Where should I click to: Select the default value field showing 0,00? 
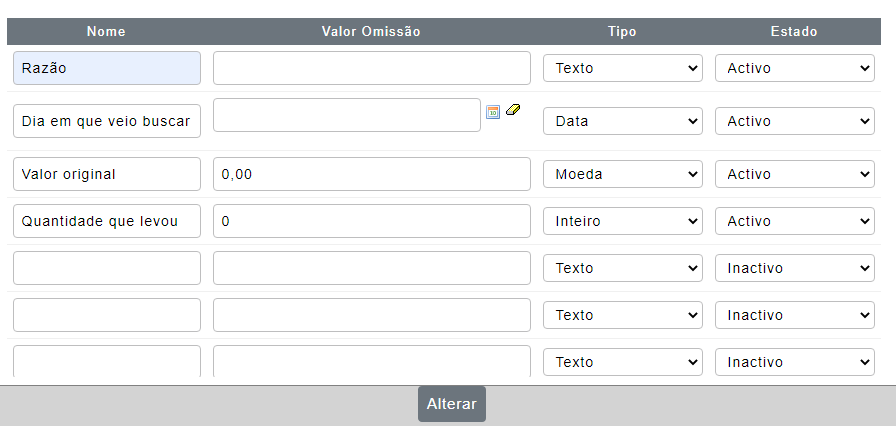[x=371, y=174]
